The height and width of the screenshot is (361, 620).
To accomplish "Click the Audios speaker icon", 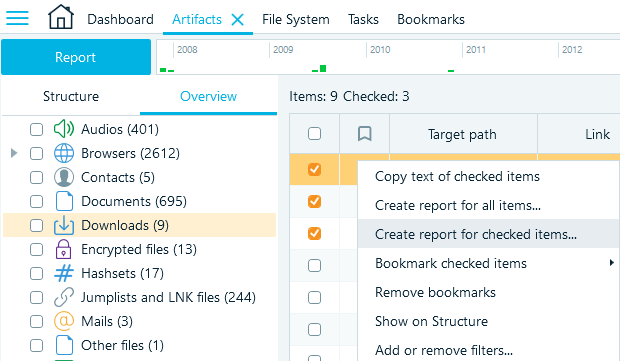I will [x=64, y=129].
